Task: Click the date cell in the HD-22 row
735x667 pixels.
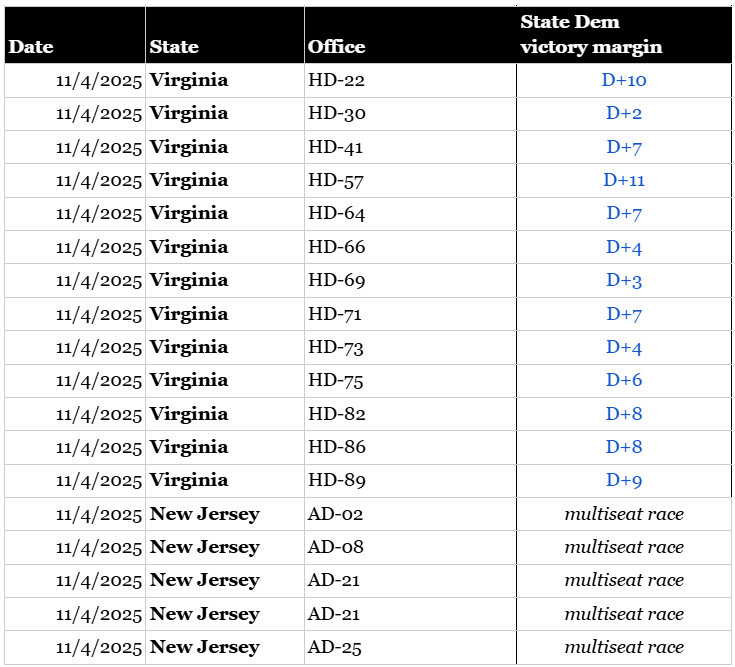Action: [99, 80]
